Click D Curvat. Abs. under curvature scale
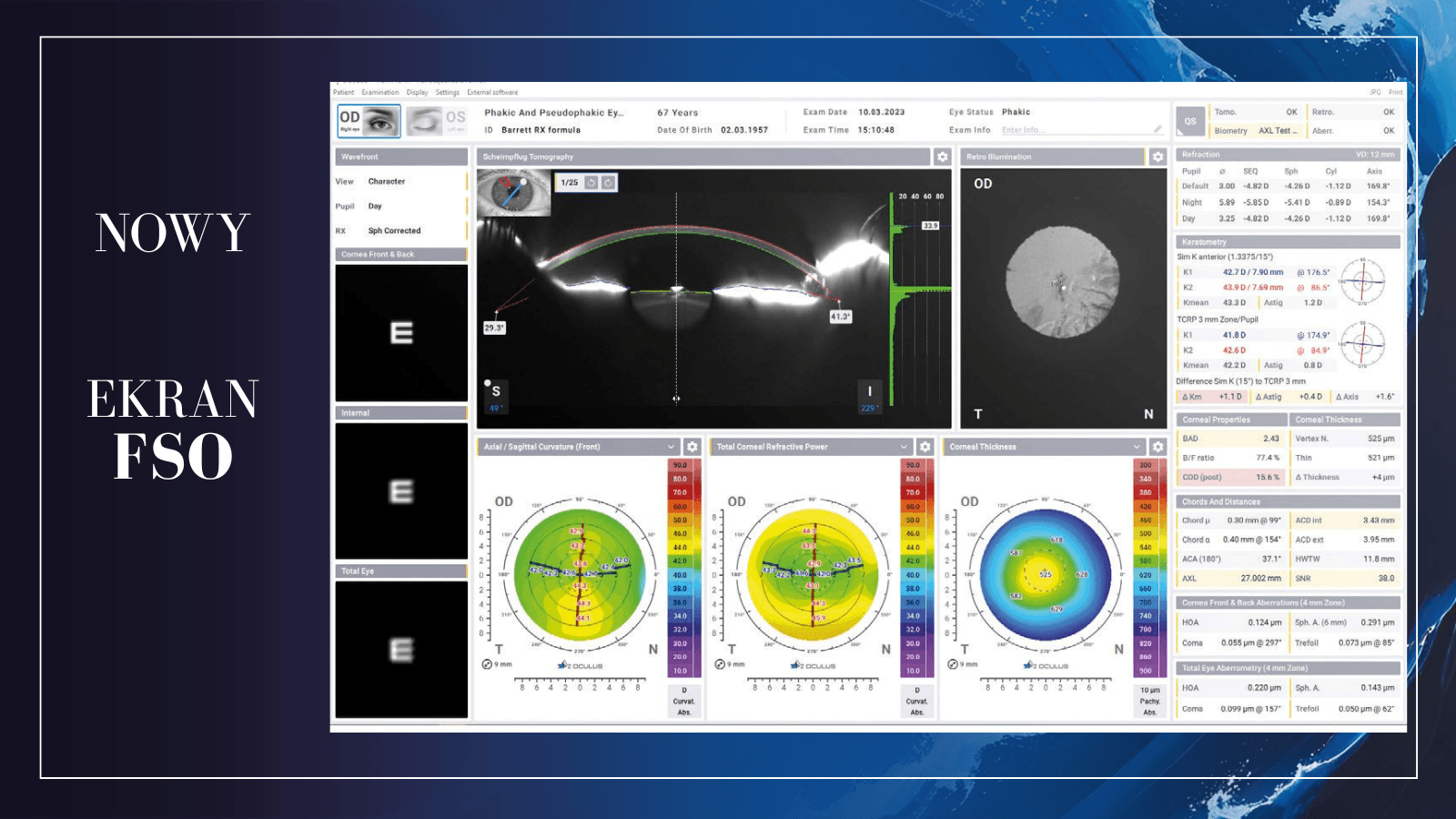The width and height of the screenshot is (1456, 819). (x=684, y=702)
